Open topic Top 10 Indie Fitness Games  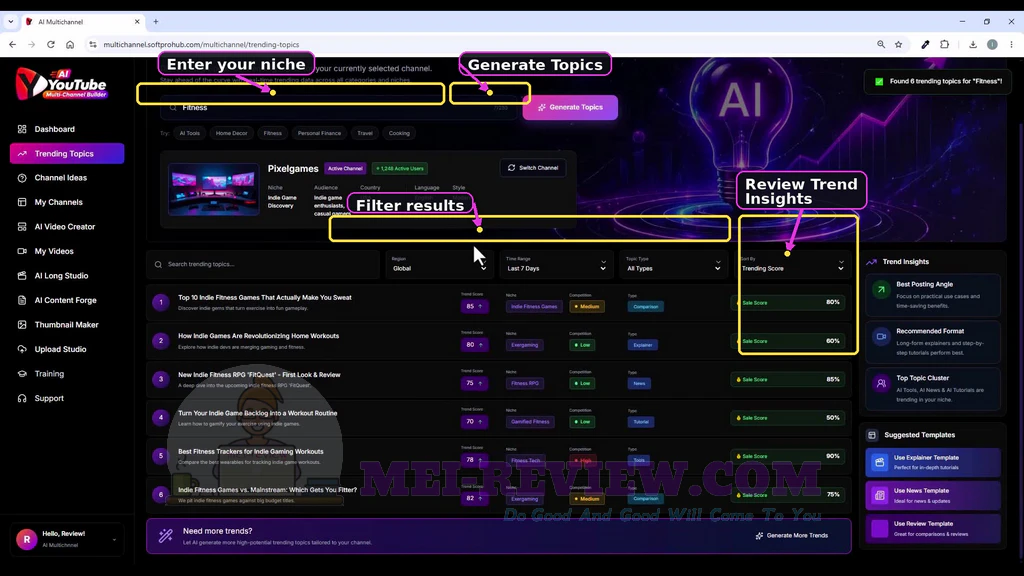pos(264,298)
